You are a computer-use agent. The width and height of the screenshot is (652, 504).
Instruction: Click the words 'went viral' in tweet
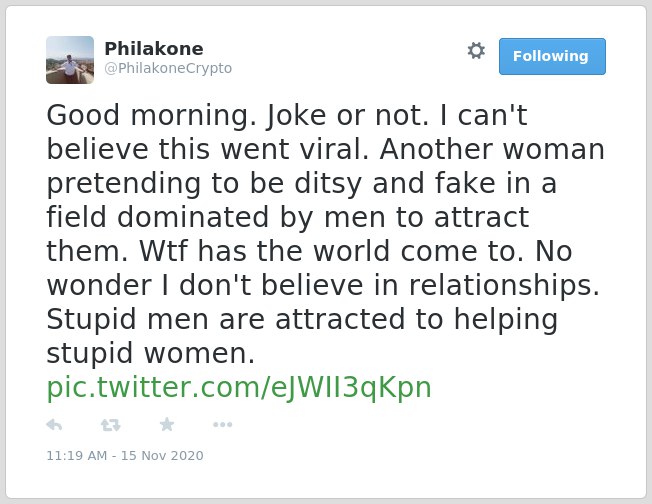(294, 149)
